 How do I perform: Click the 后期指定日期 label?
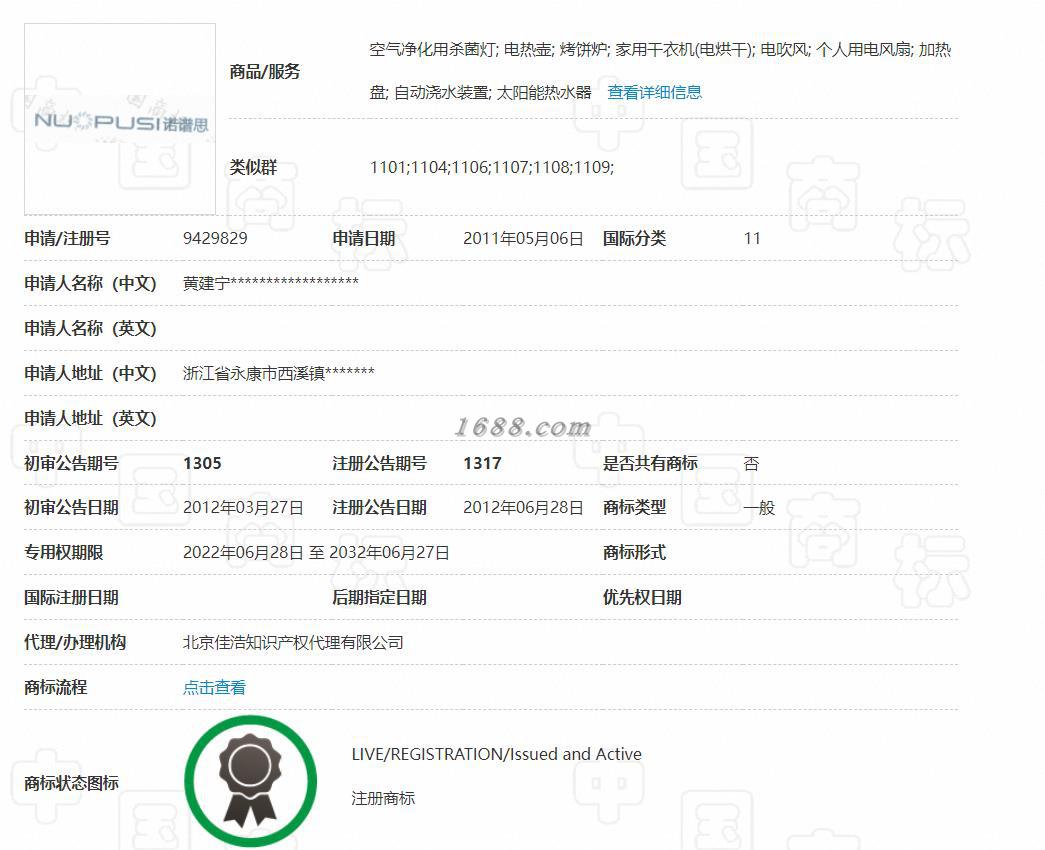pos(379,597)
